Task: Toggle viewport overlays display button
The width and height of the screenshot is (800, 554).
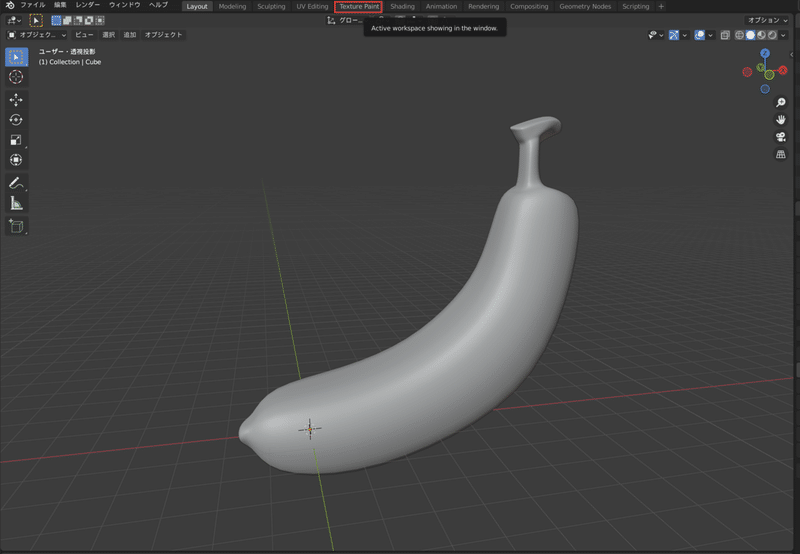Action: [699, 35]
